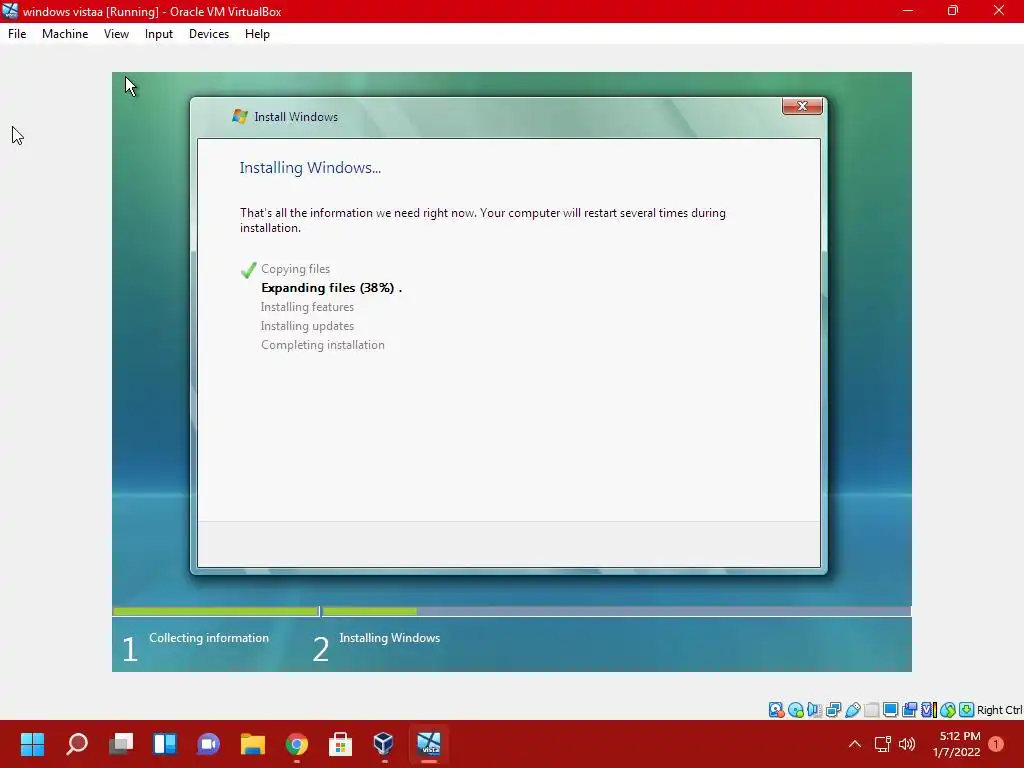1024x768 pixels.
Task: Open the Help menu
Action: click(x=257, y=34)
